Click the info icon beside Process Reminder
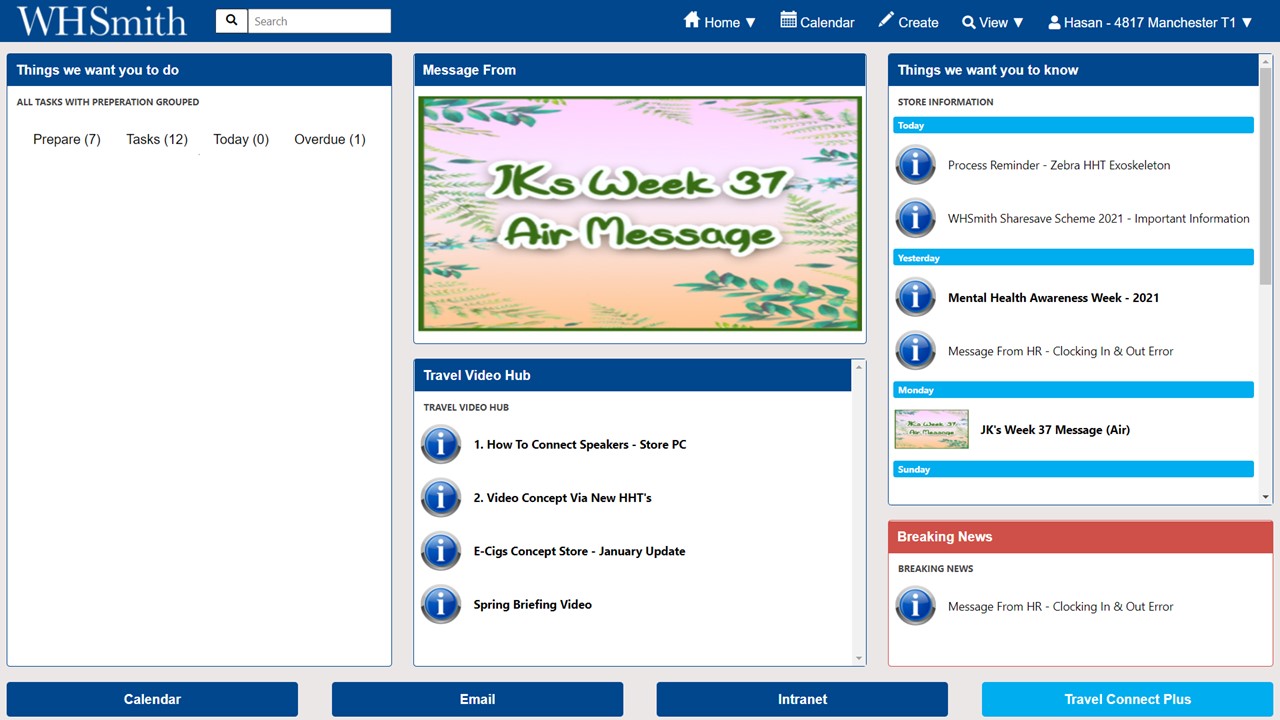This screenshot has height=720, width=1280. tap(915, 165)
